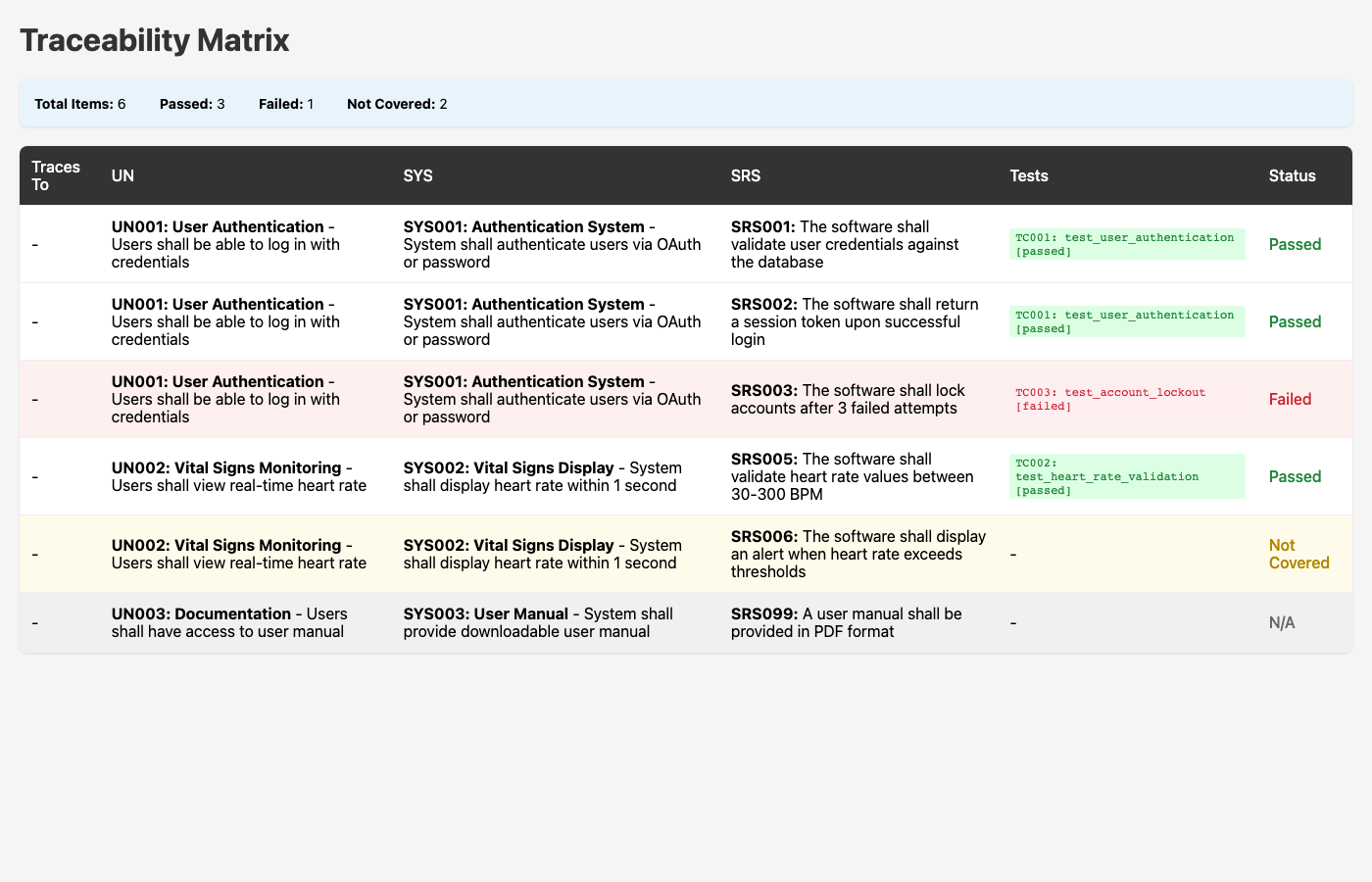
Task: Select UN001 User Authentication cell in SRS001 row
Action: point(246,244)
